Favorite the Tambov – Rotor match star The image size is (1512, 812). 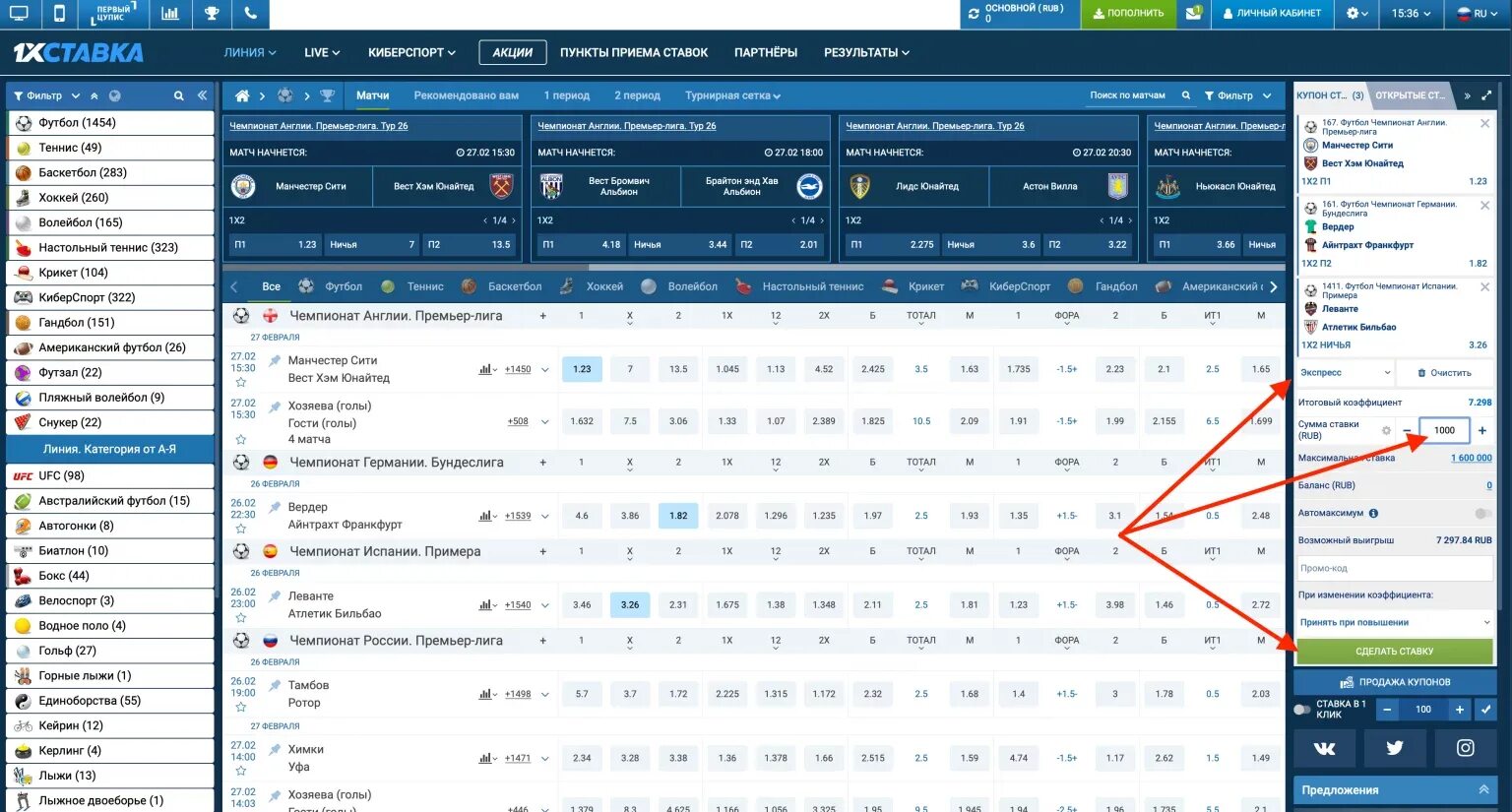(241, 707)
